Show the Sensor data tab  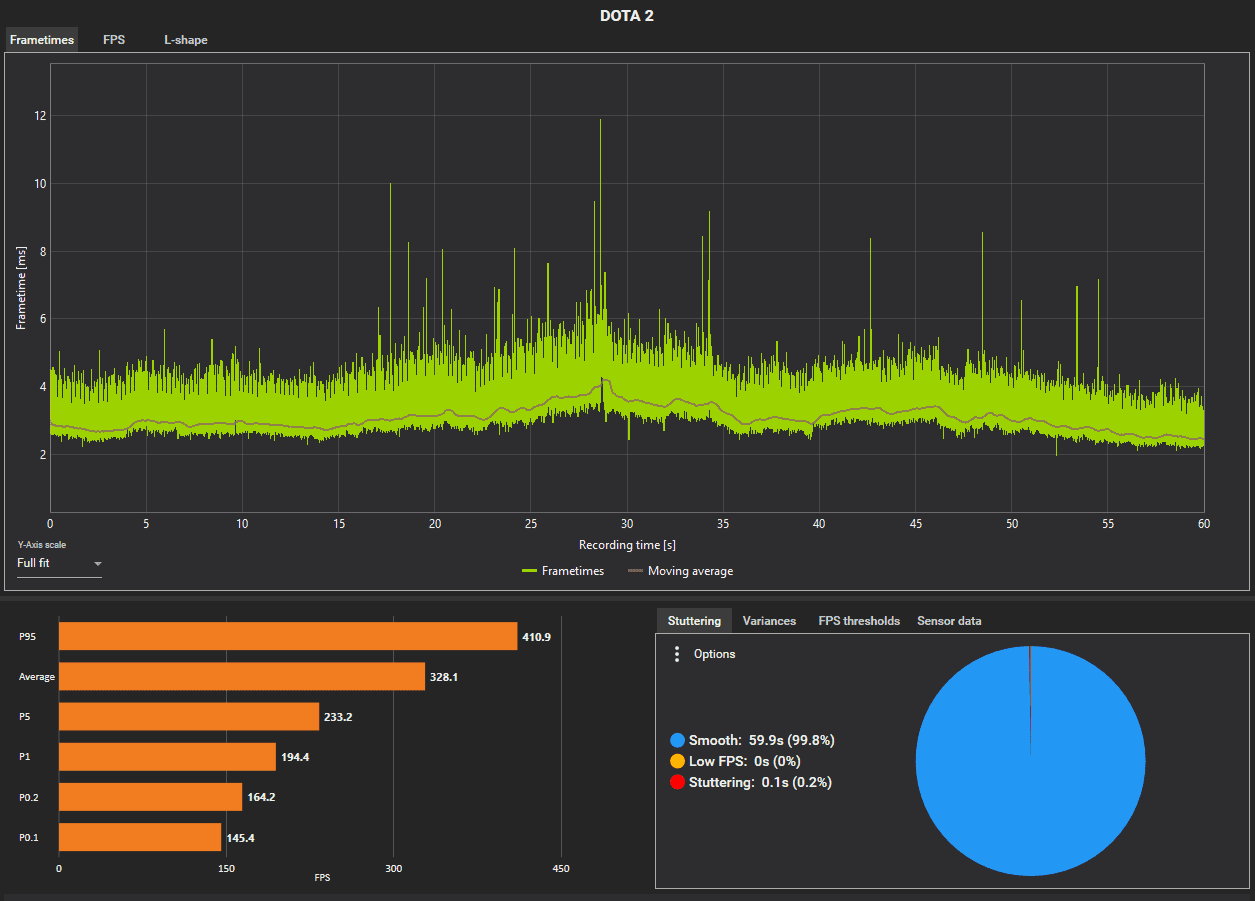pos(949,621)
